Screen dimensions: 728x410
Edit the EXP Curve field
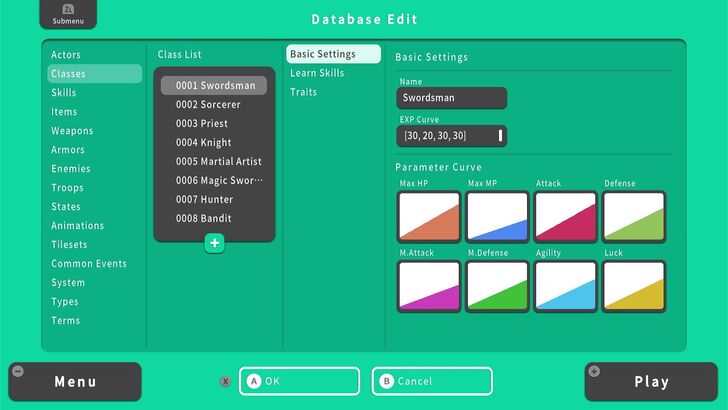coord(452,136)
